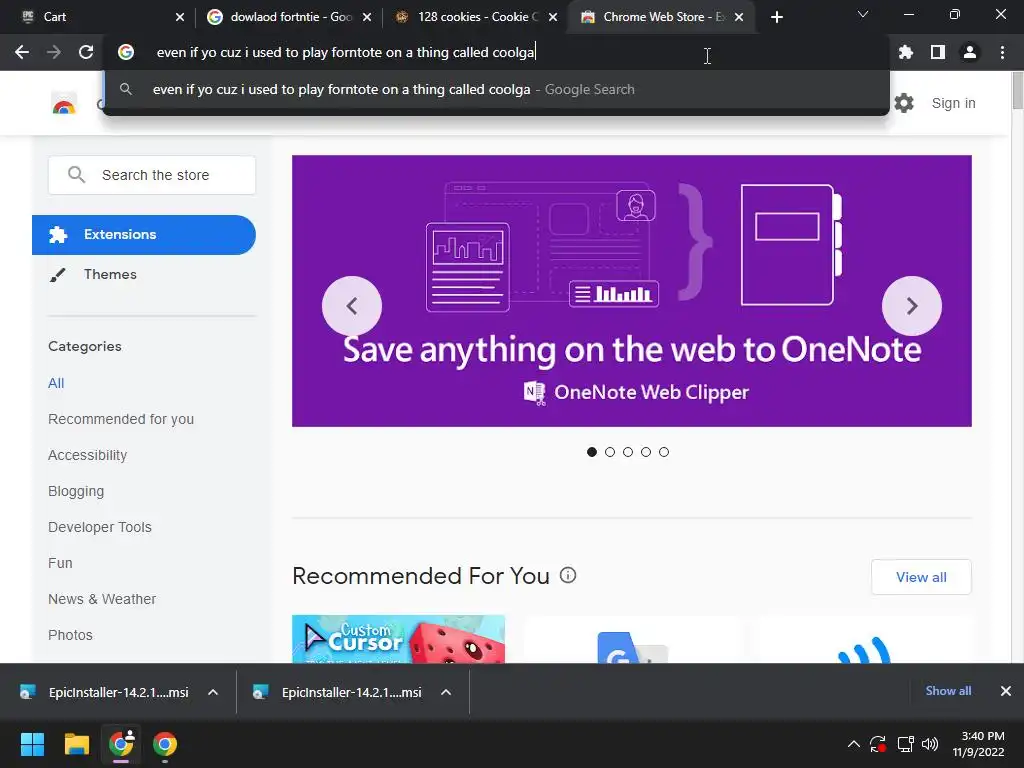1024x768 pixels.
Task: Select the second carousel dot indicator
Action: pos(610,452)
